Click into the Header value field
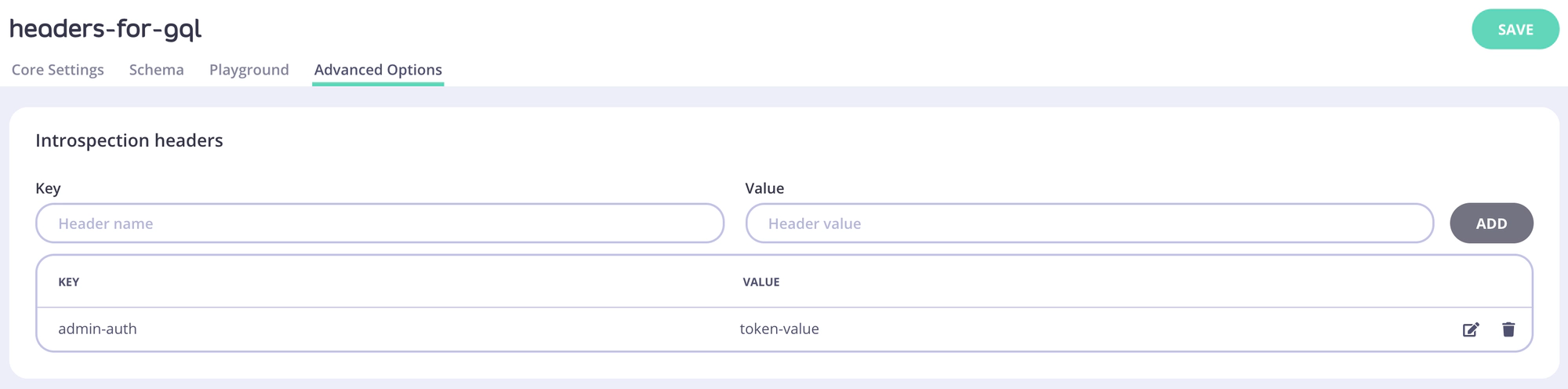The height and width of the screenshot is (389, 1568). (x=1089, y=224)
